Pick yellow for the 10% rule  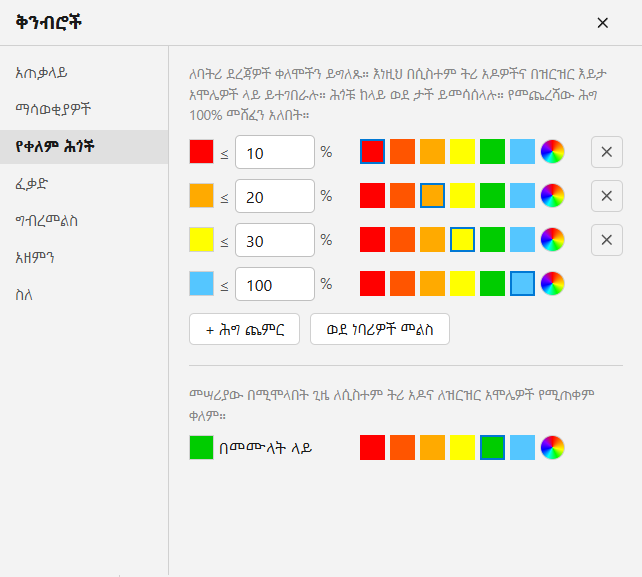(x=462, y=152)
